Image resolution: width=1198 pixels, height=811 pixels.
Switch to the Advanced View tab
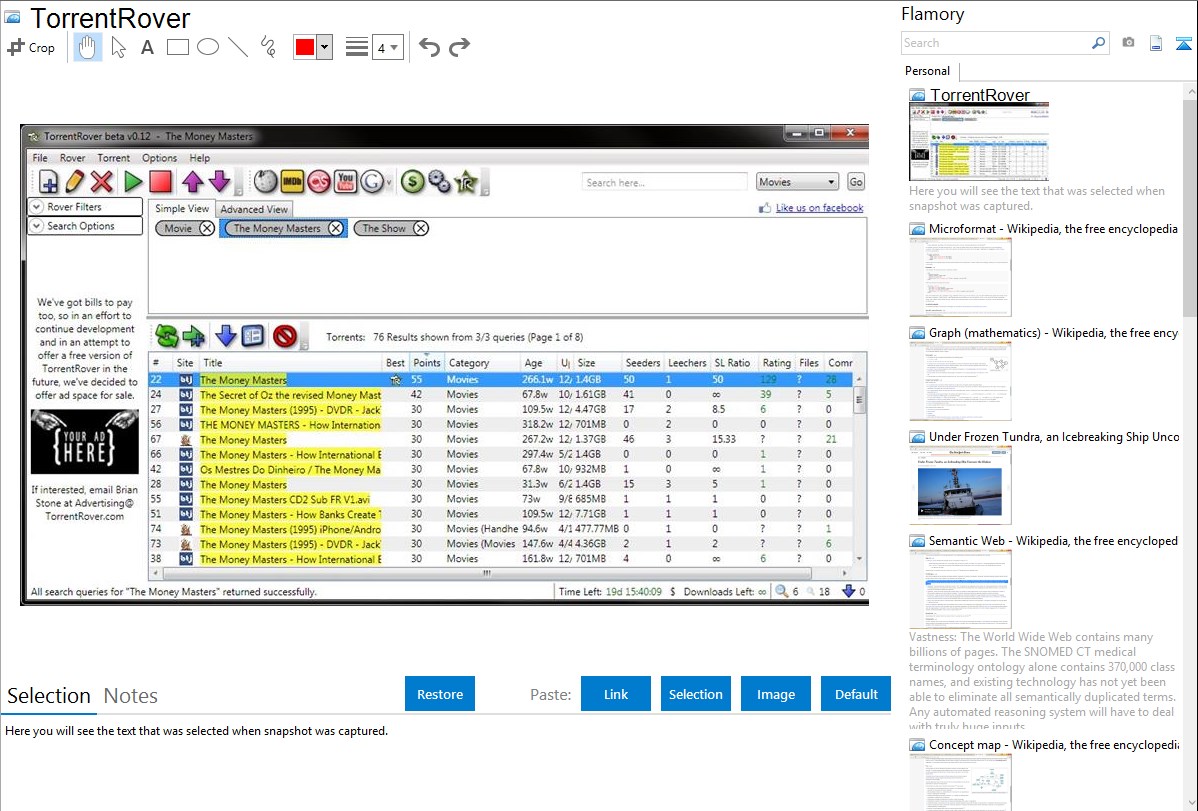point(254,209)
